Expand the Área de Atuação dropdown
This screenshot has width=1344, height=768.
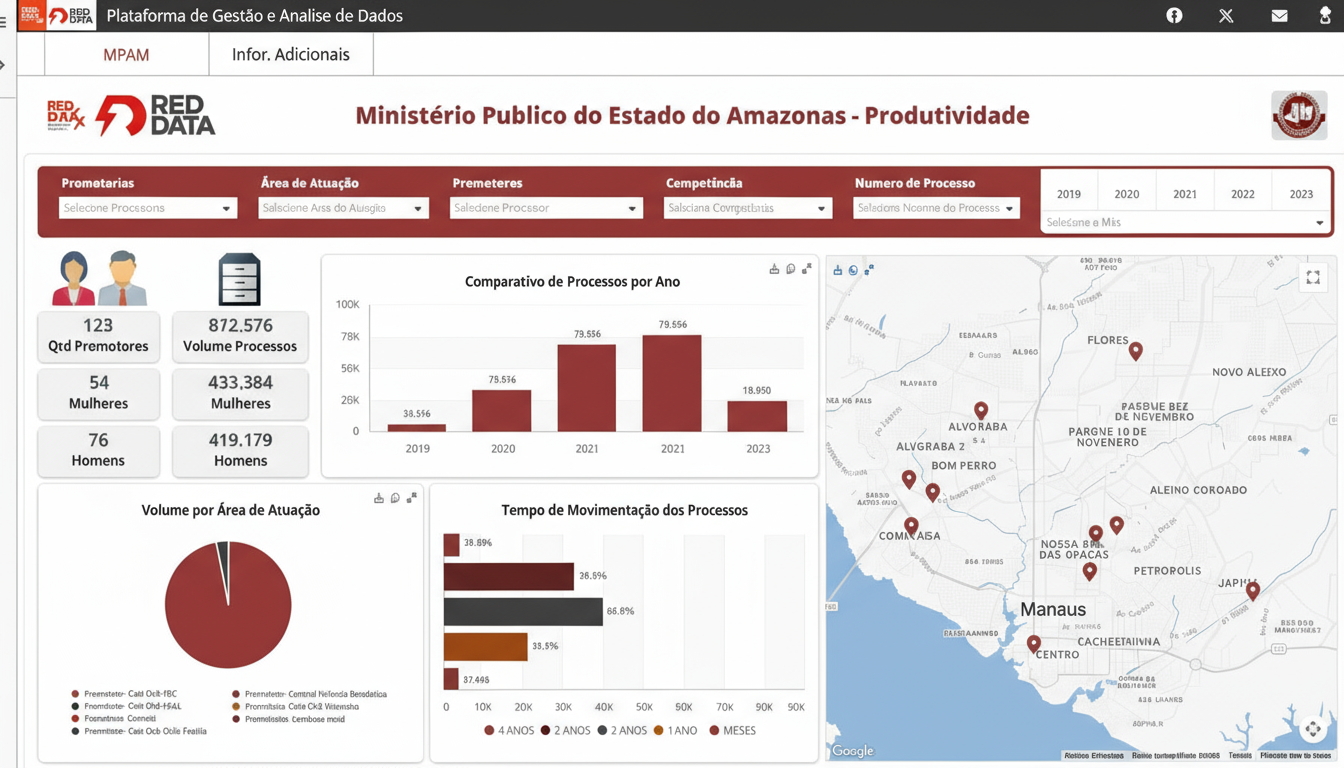(x=343, y=208)
